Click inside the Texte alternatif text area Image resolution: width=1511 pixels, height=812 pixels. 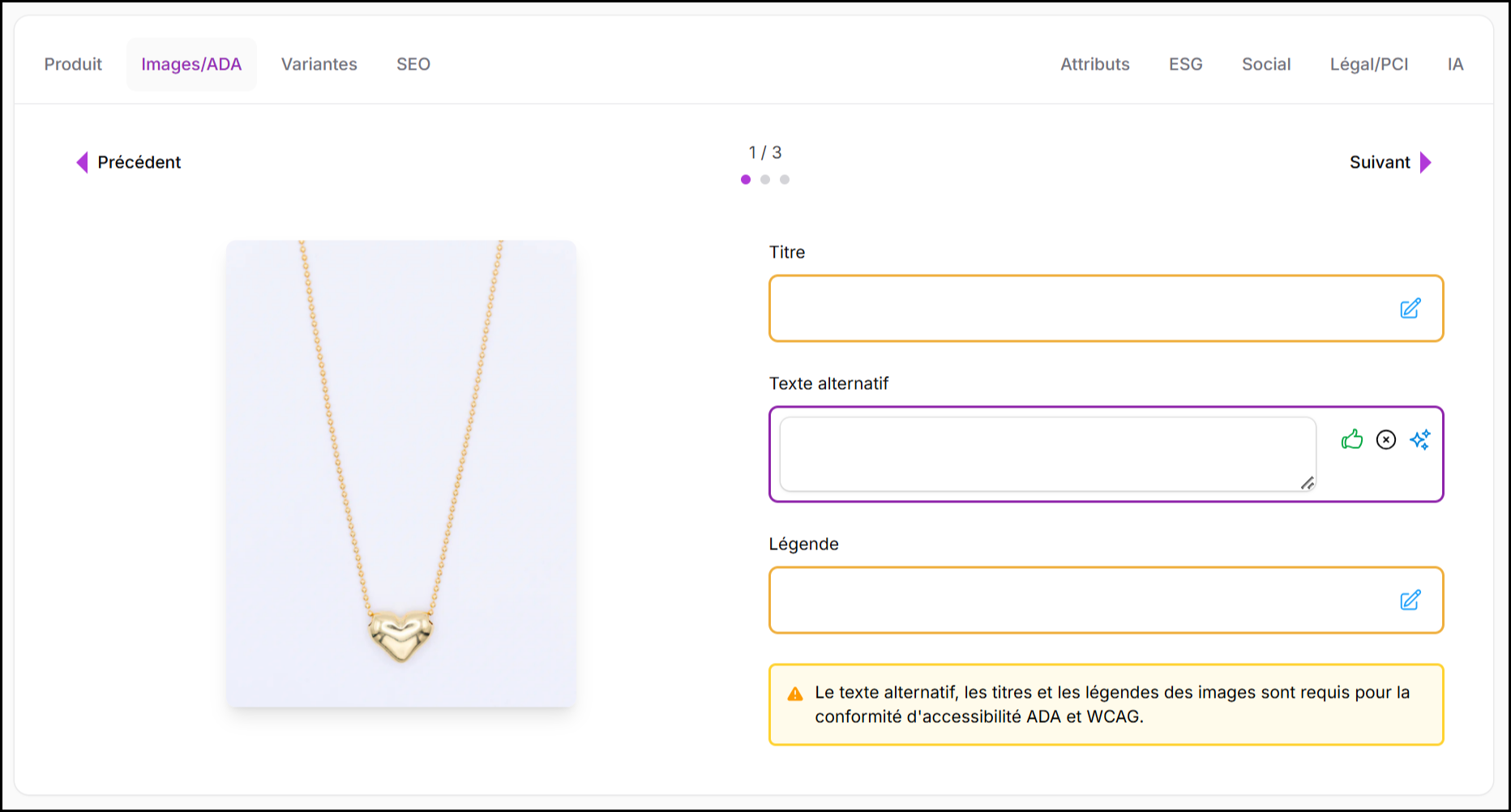pyautogui.click(x=1046, y=454)
